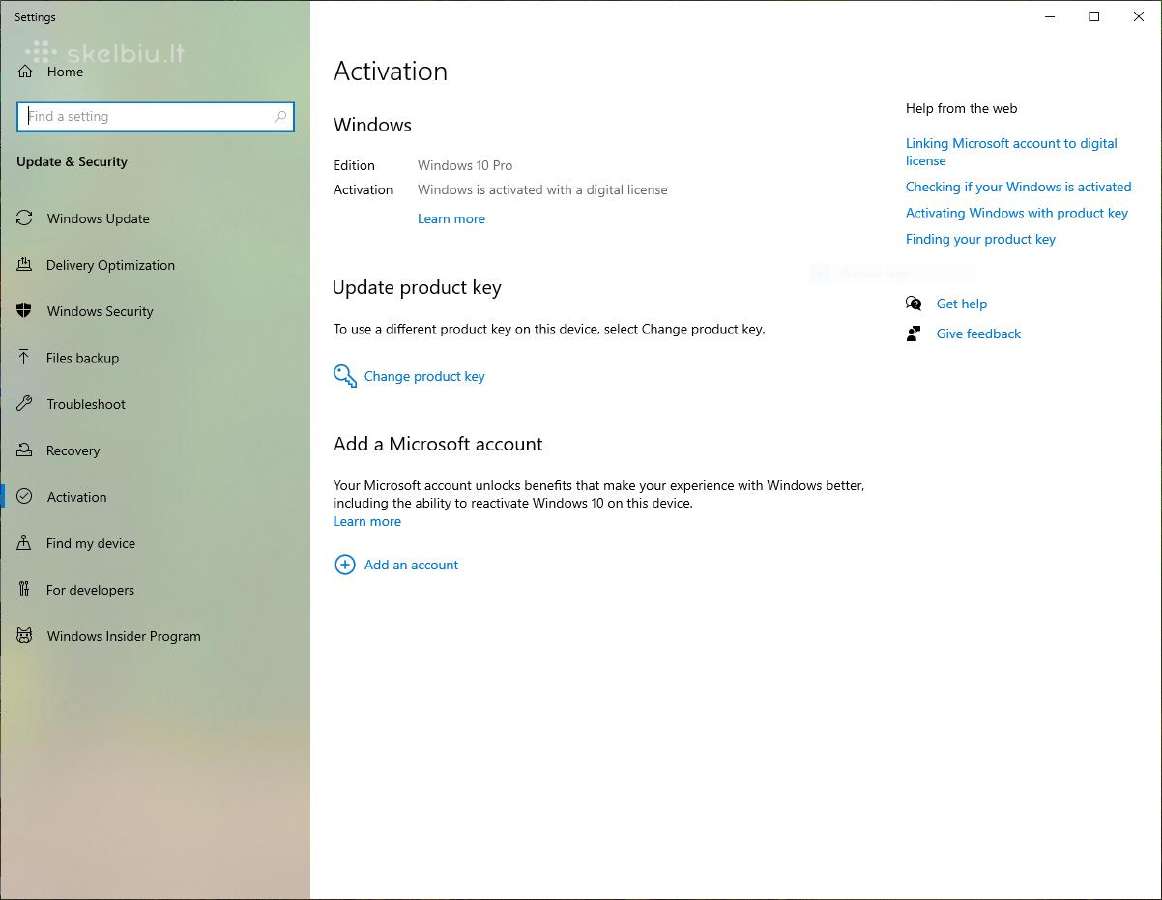Click the Find my device icon
This screenshot has height=900, width=1162.
[24, 543]
